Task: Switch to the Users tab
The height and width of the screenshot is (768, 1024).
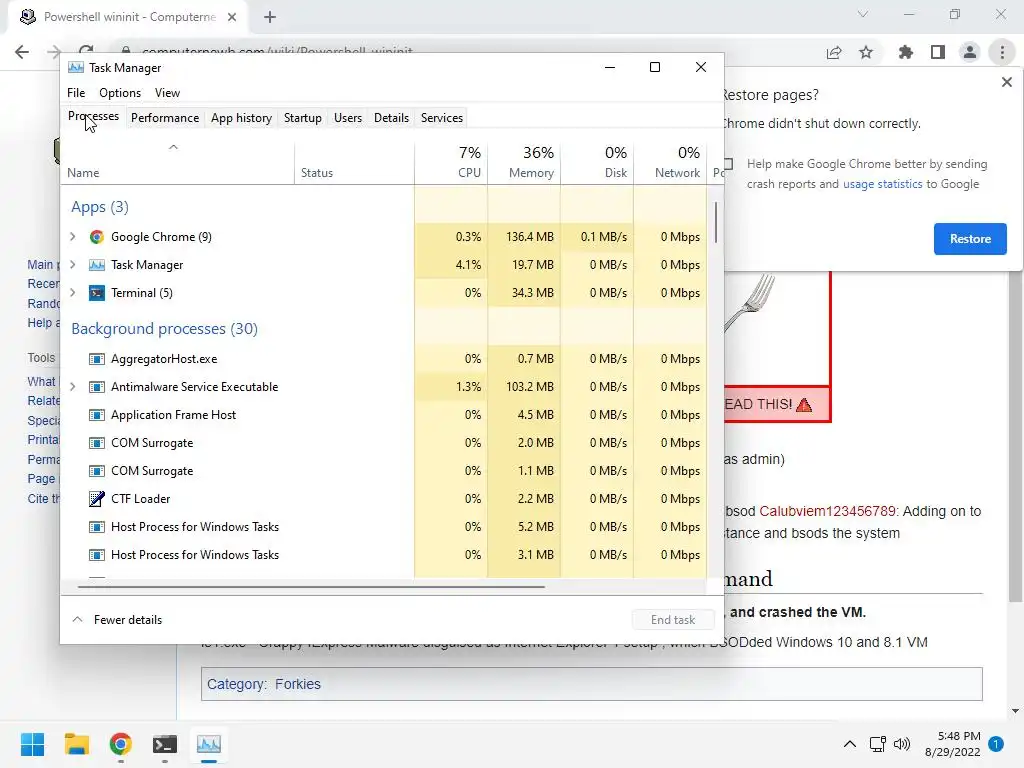Action: 347,118
